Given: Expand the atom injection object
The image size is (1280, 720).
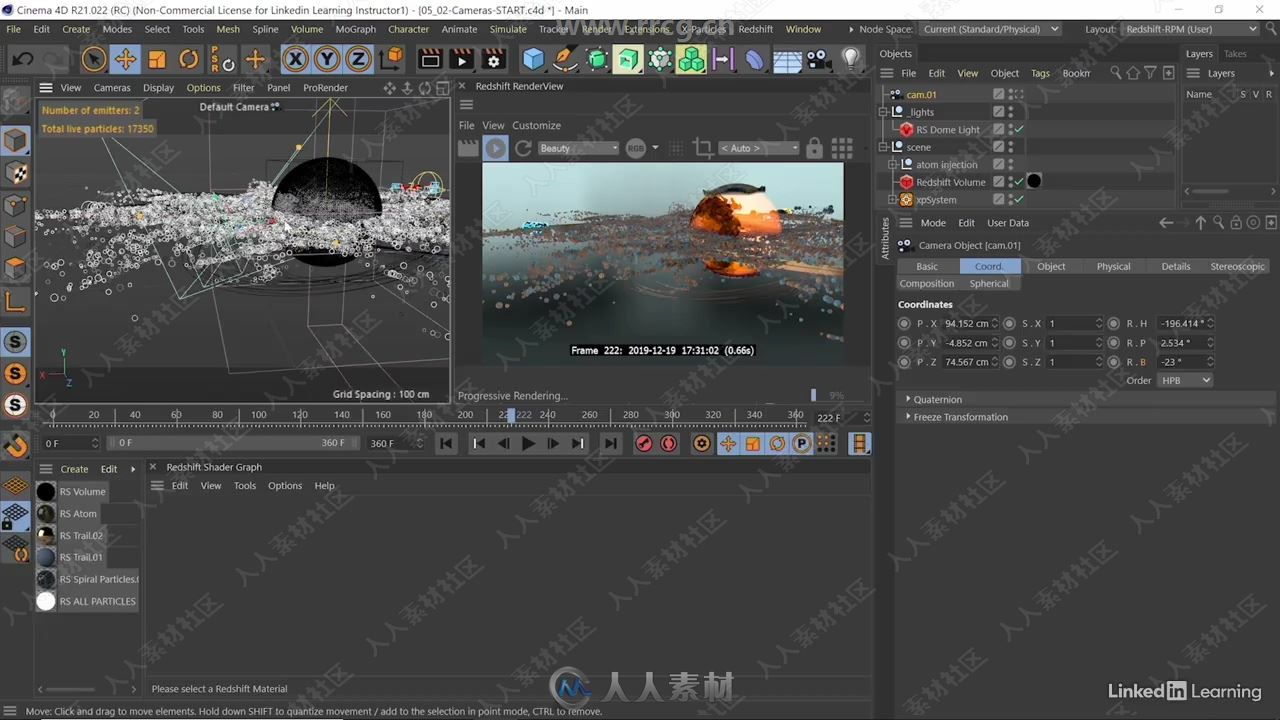Looking at the screenshot, I should click(x=893, y=165).
